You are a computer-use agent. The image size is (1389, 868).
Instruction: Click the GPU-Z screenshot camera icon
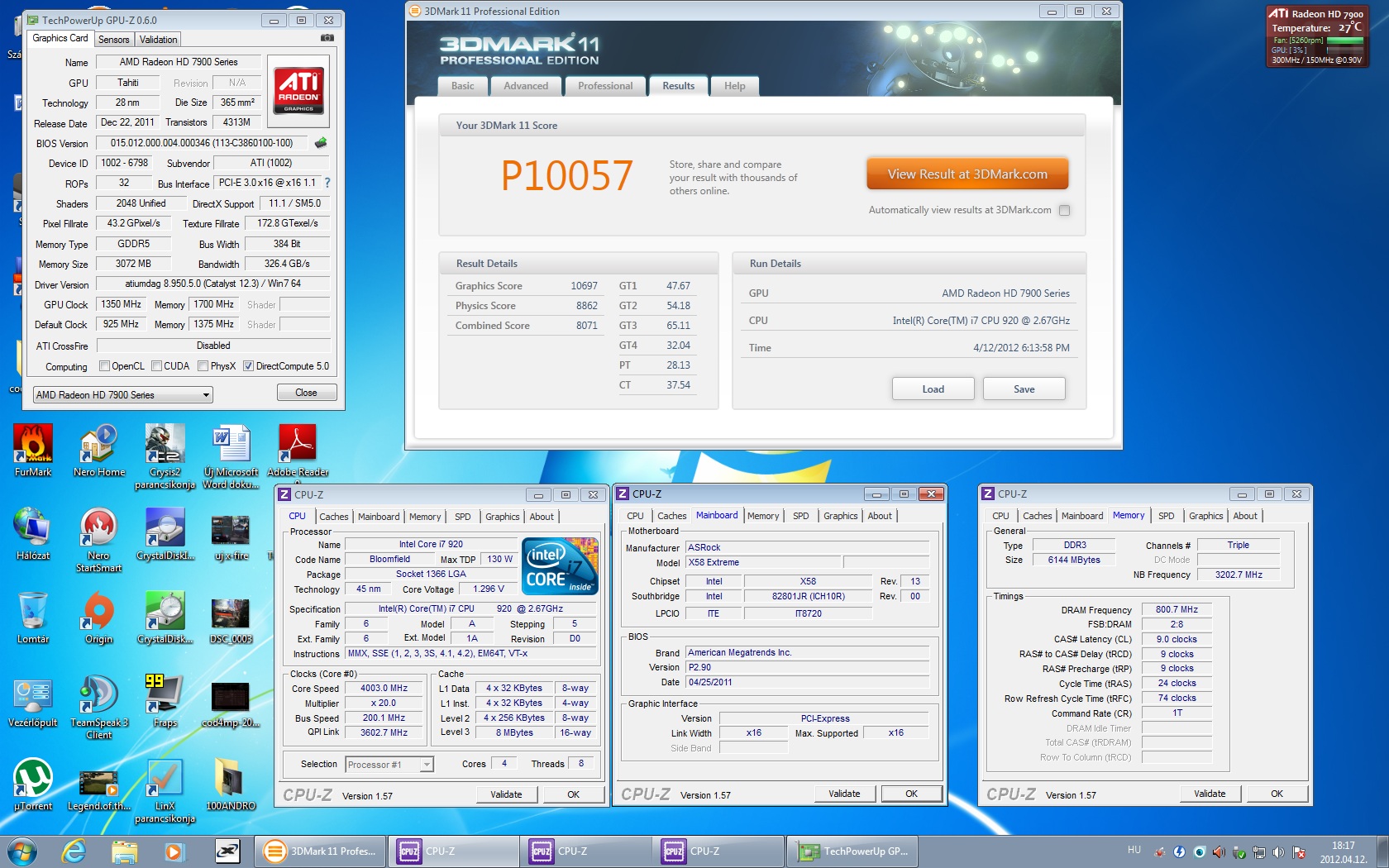[x=327, y=38]
